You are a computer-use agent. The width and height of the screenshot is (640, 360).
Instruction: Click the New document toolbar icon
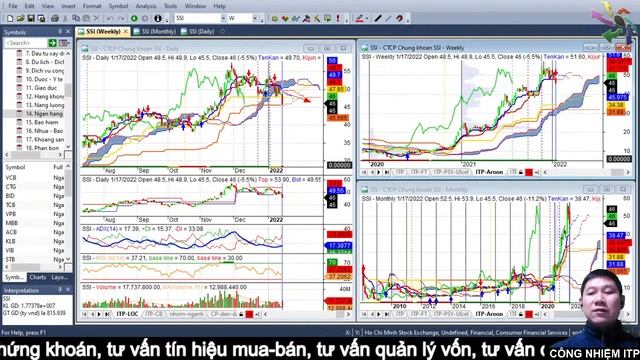click(10, 18)
